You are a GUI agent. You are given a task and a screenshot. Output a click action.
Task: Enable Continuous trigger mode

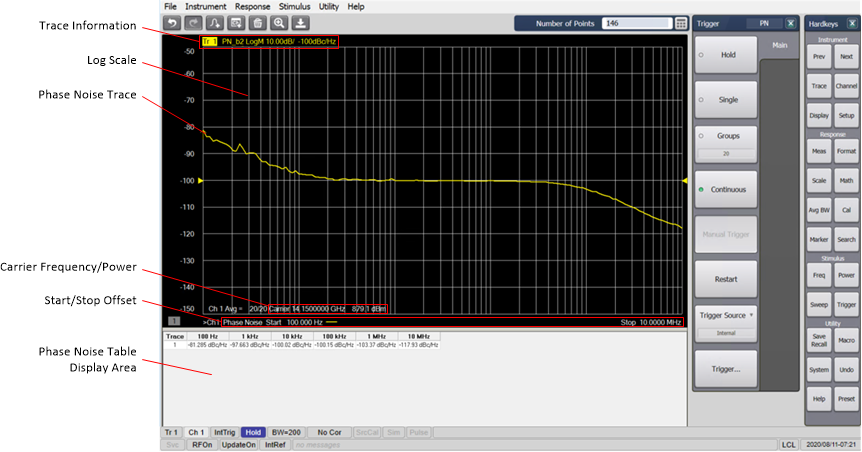[x=727, y=188]
